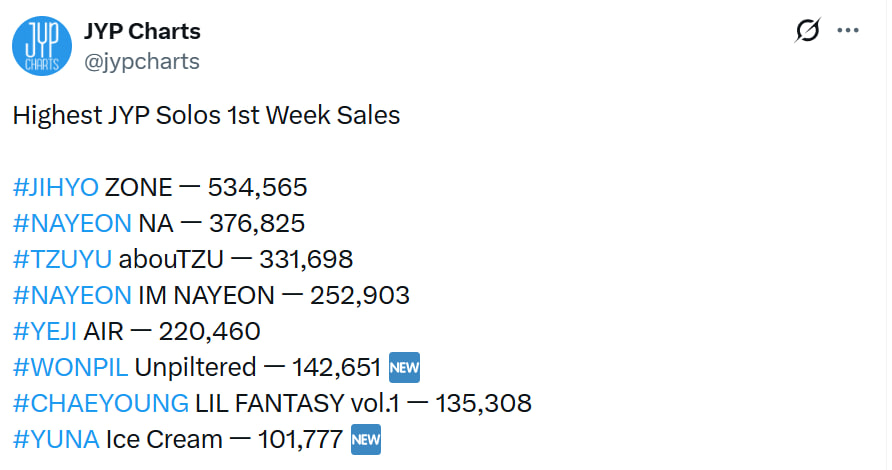Click the JYP Charts profile avatar
Viewport: 892px width, 470px height.
pyautogui.click(x=42, y=46)
